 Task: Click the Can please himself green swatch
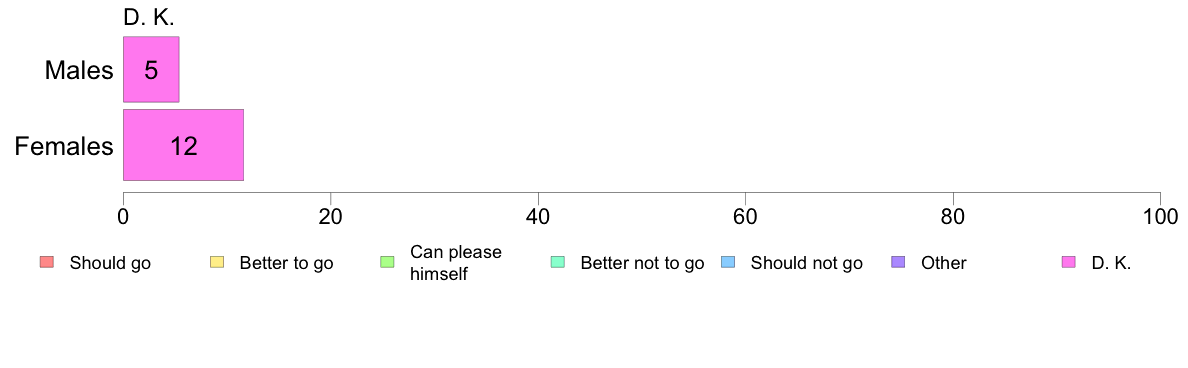click(387, 263)
